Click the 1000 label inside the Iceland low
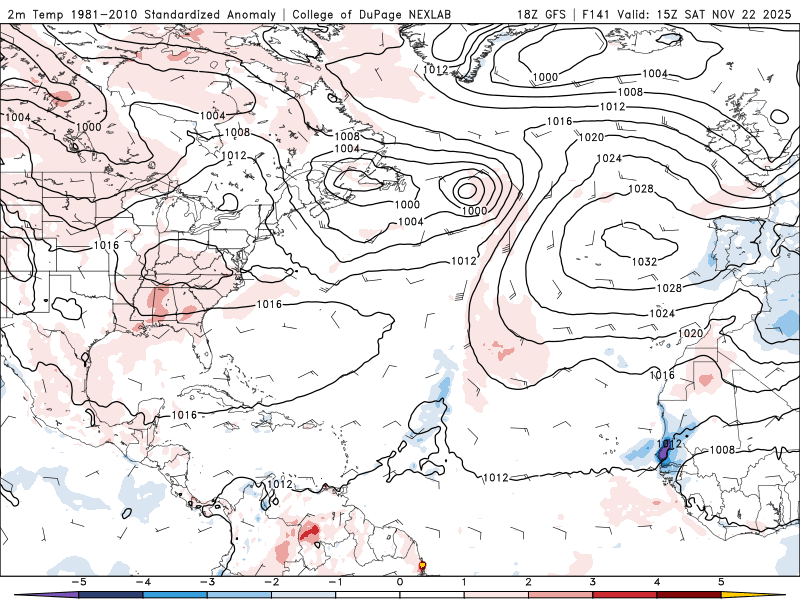This screenshot has height=600, width=800. tap(545, 77)
